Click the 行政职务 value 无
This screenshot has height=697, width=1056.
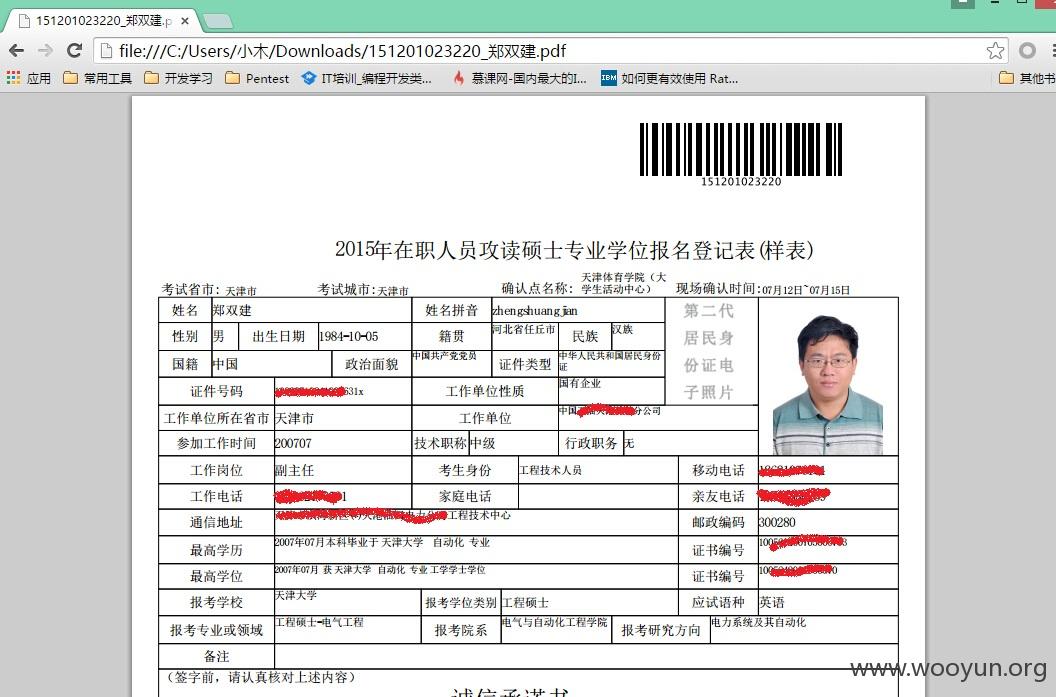(629, 443)
